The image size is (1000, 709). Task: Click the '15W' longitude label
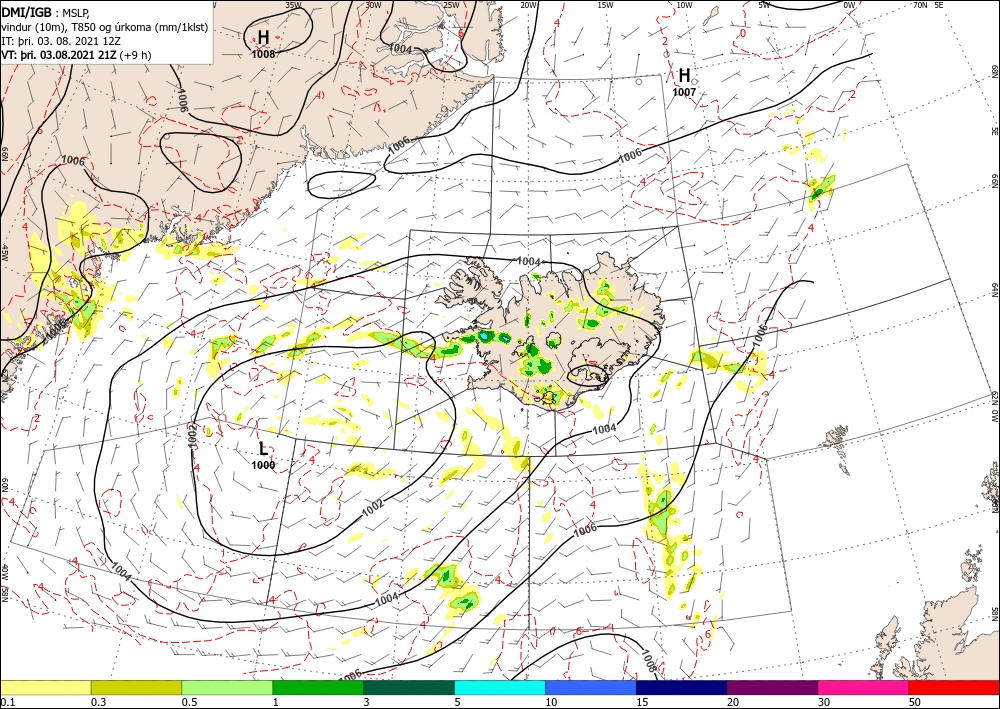tap(606, 5)
